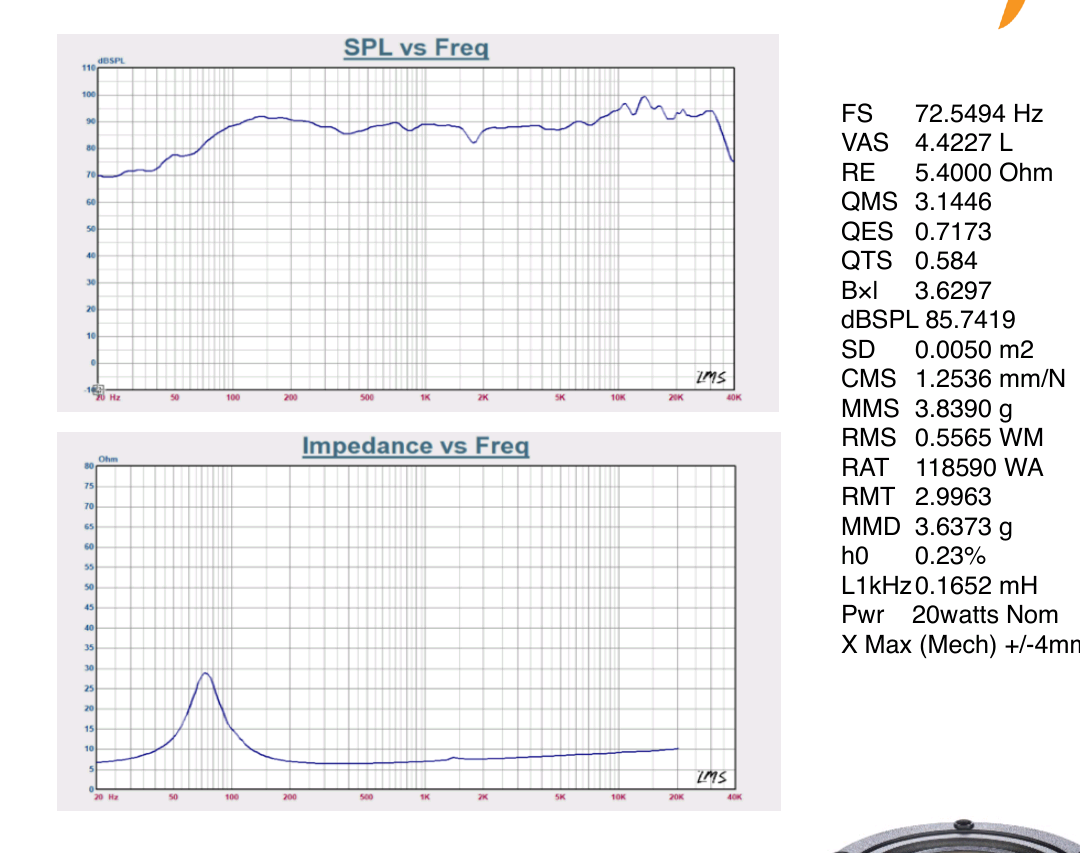The height and width of the screenshot is (853, 1080).
Task: Select the Pwr 20watts Nom line
Action: tap(949, 615)
